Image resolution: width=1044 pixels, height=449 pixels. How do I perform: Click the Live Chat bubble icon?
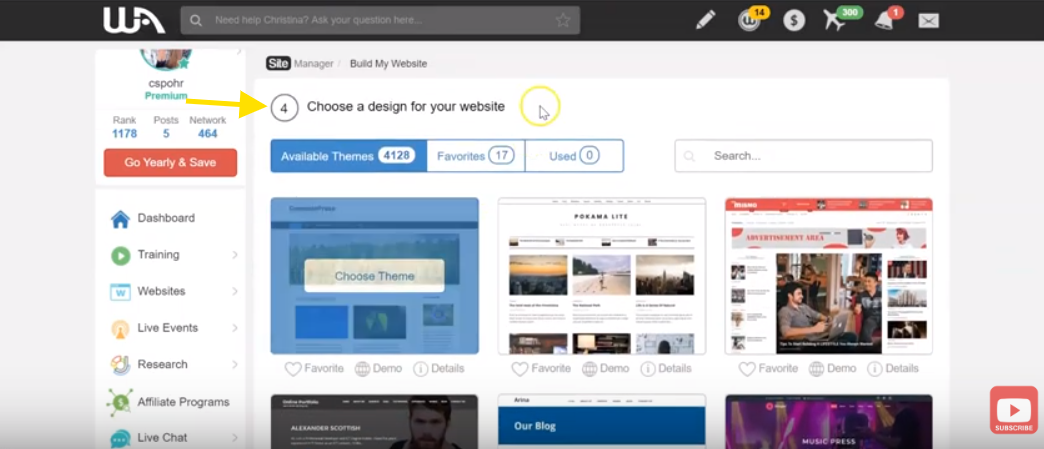[x=121, y=438]
